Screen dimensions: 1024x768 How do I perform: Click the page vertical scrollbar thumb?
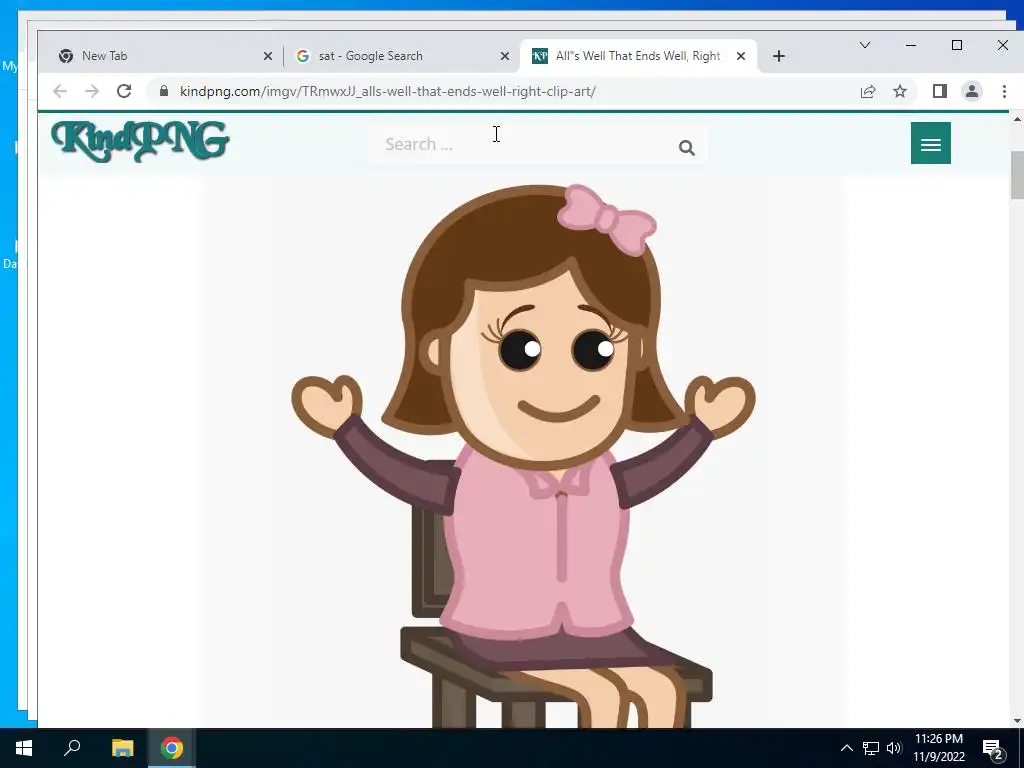[1017, 175]
